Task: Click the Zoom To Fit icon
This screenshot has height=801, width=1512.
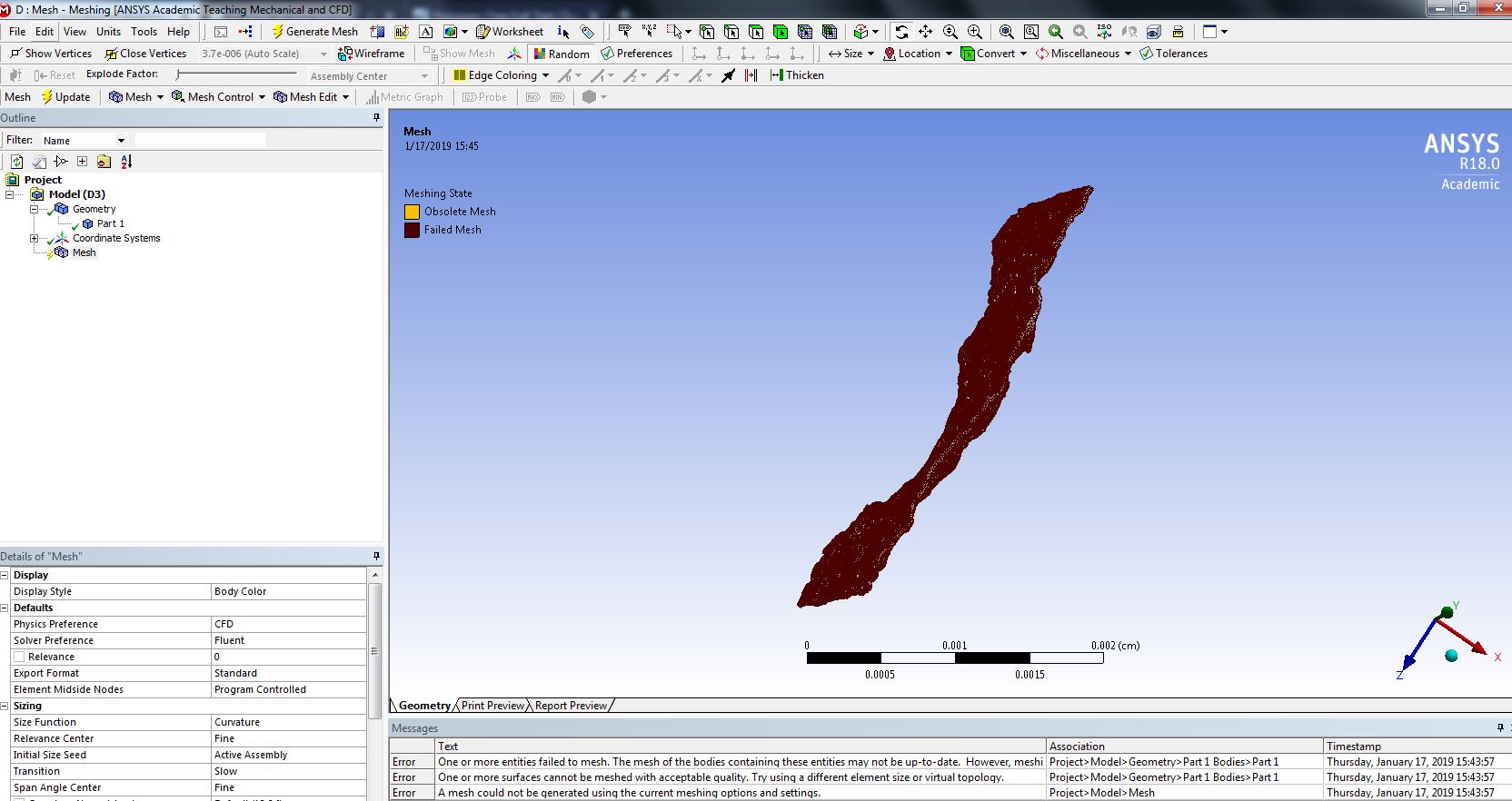Action: click(x=1007, y=32)
